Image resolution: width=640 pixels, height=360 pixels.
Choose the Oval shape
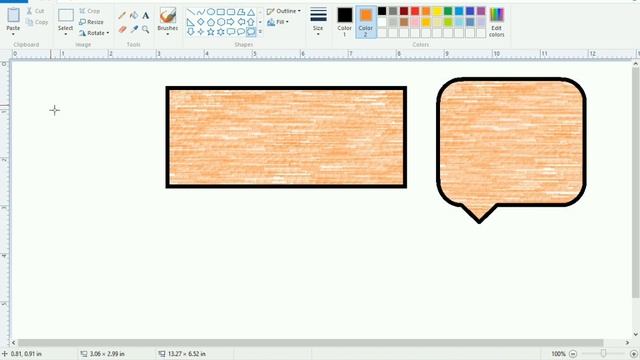coord(211,12)
